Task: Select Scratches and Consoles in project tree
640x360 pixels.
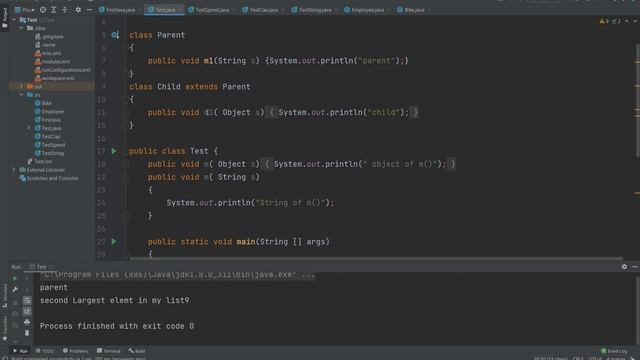Action: (x=49, y=178)
